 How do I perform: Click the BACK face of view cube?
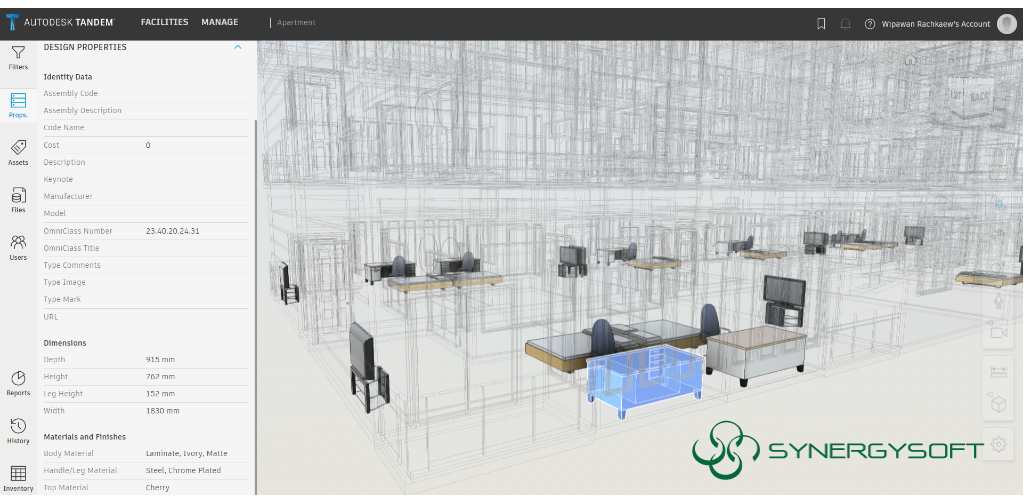pyautogui.click(x=979, y=97)
